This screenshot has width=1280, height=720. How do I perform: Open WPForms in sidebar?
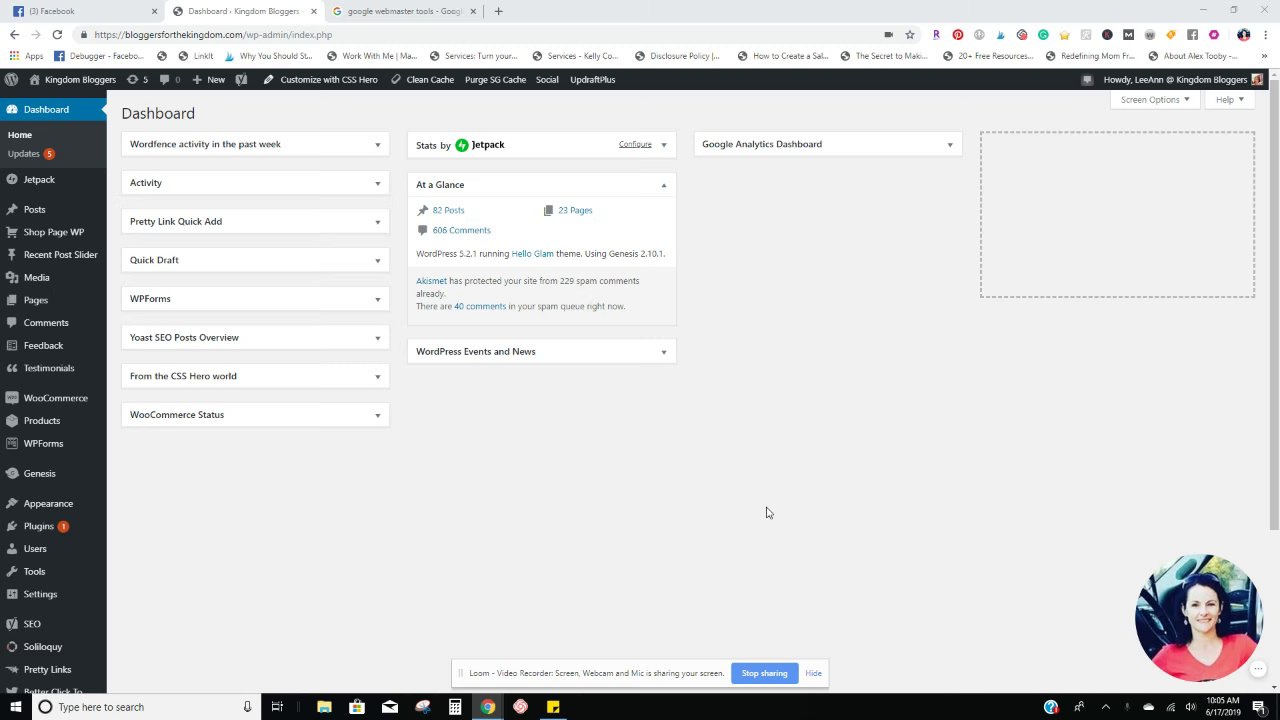coord(53,443)
